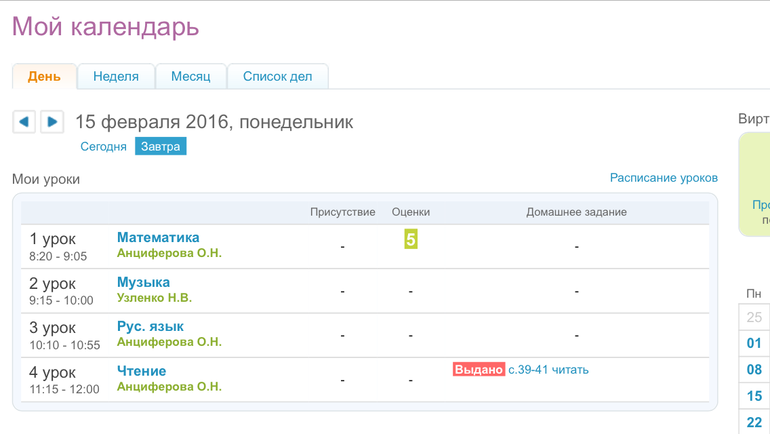Jump to Сегодня
770x434 pixels.
point(103,147)
